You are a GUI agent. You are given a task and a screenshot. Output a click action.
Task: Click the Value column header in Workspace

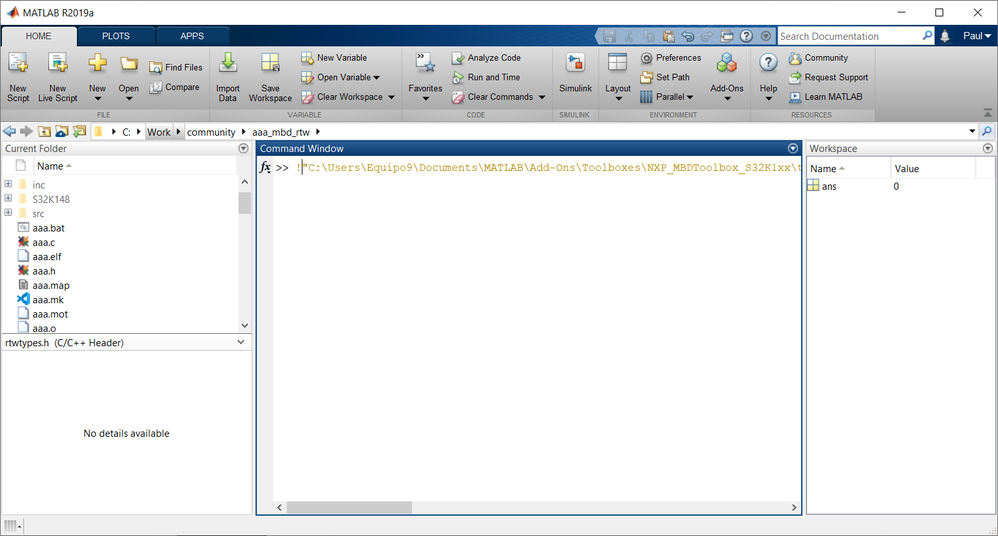tap(932, 169)
